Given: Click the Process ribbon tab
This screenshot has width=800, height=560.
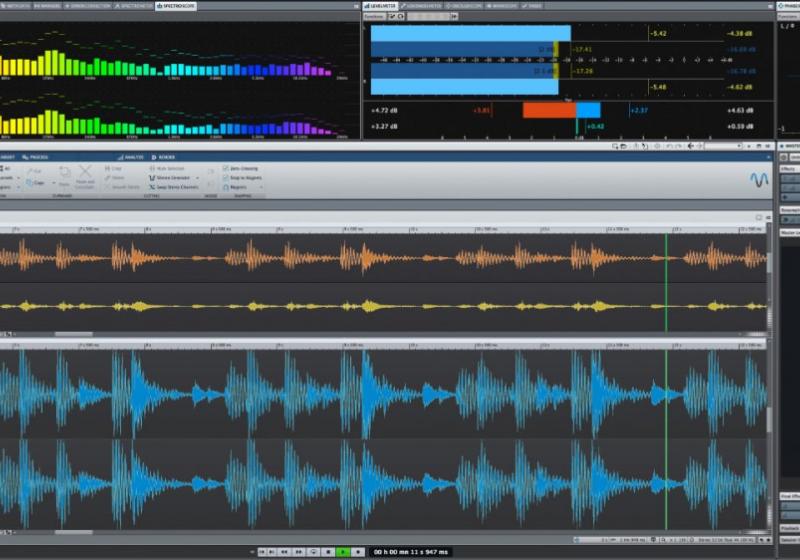Looking at the screenshot, I should [37, 157].
